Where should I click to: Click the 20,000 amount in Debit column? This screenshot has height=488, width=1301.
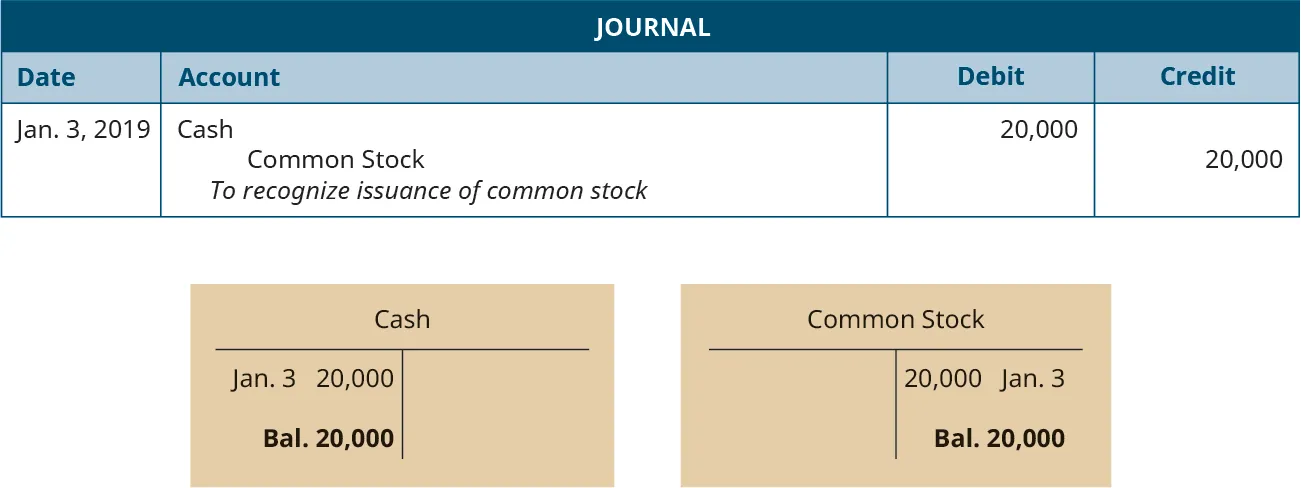[1038, 129]
